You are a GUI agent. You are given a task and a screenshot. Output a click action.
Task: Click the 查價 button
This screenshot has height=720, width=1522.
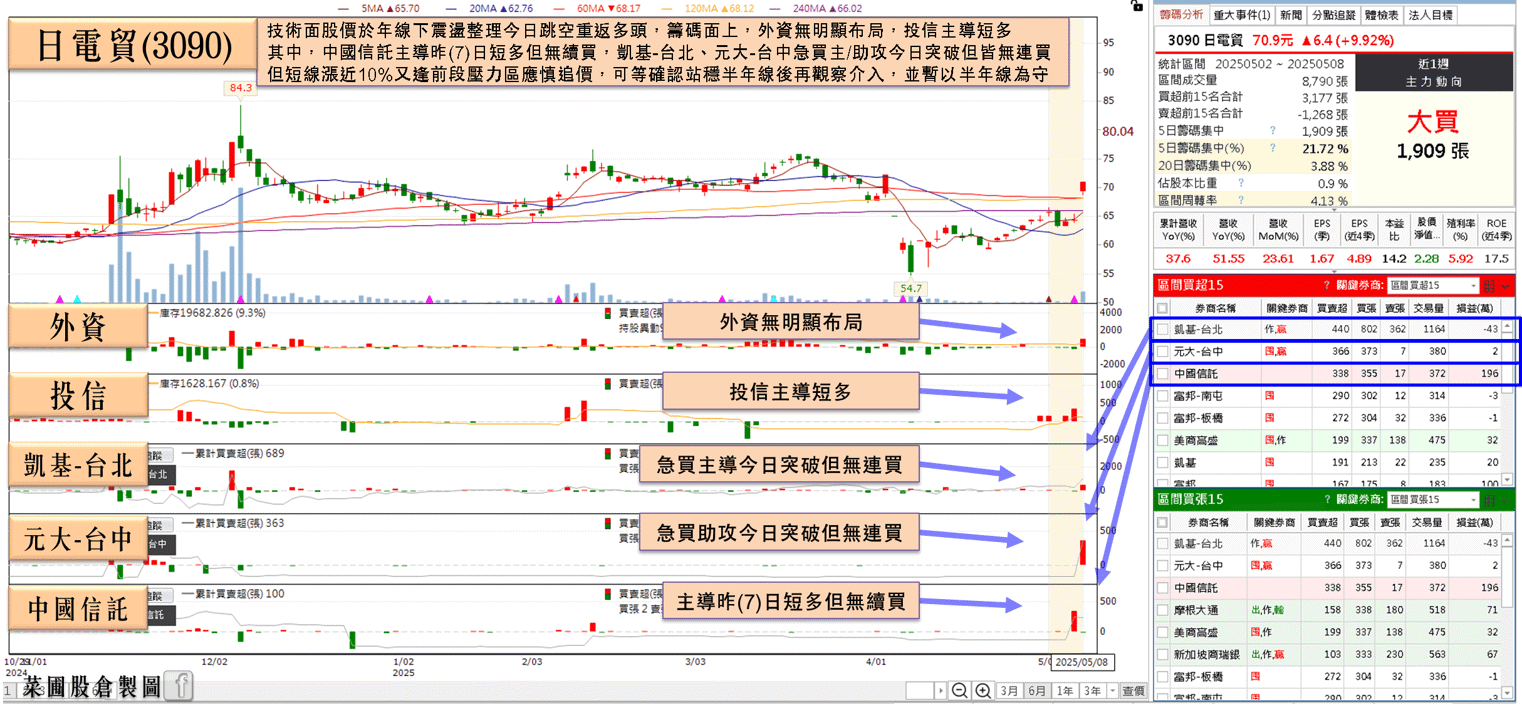pyautogui.click(x=1133, y=691)
